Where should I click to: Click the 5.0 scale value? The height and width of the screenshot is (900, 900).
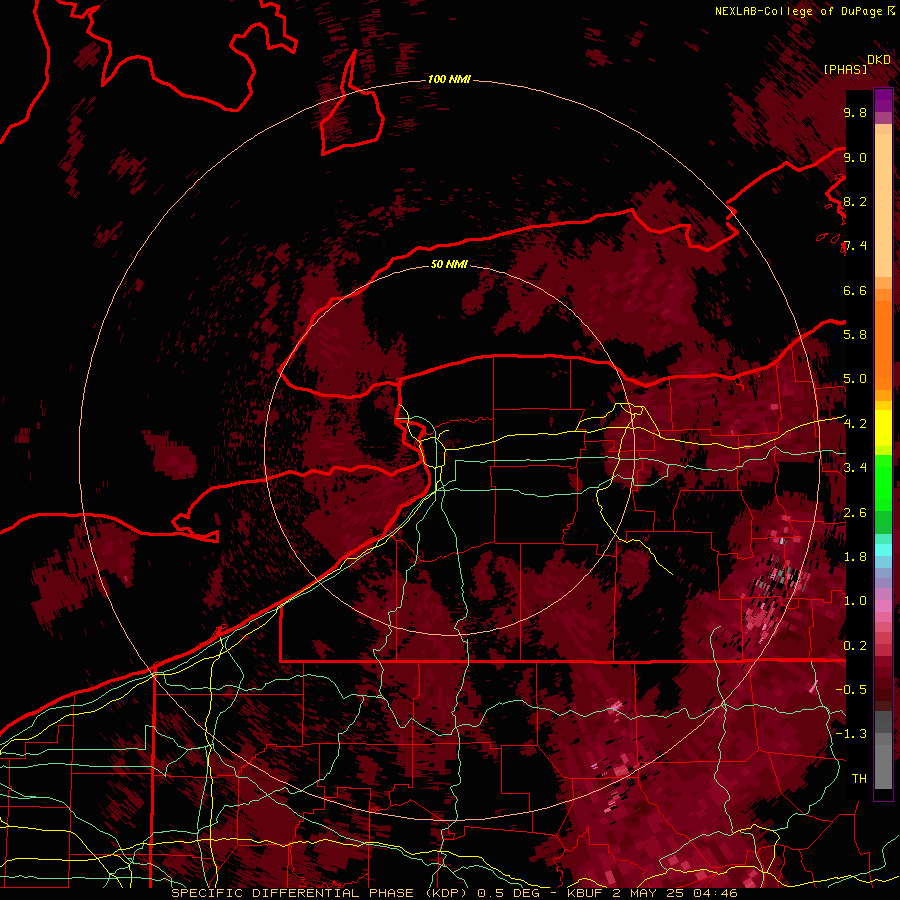[855, 379]
